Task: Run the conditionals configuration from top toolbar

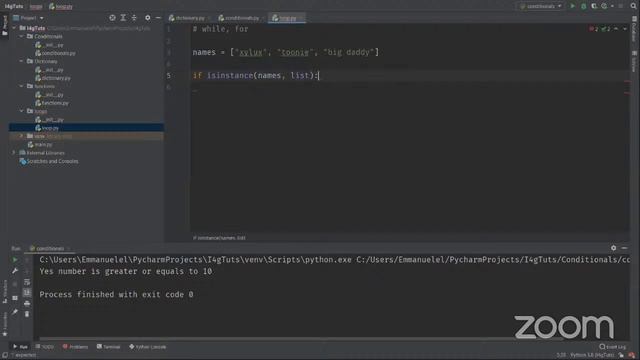Action: (573, 6)
